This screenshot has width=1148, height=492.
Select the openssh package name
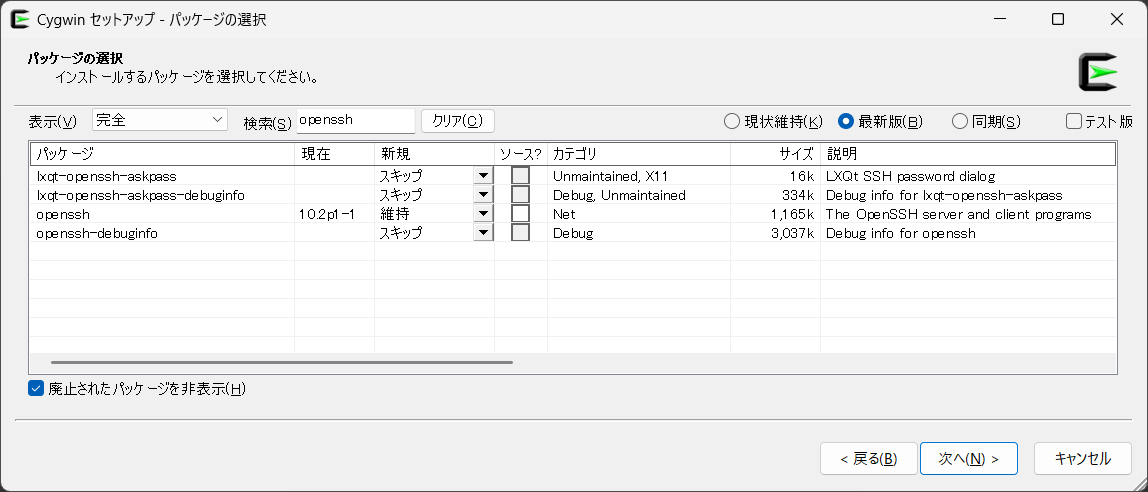pos(63,215)
